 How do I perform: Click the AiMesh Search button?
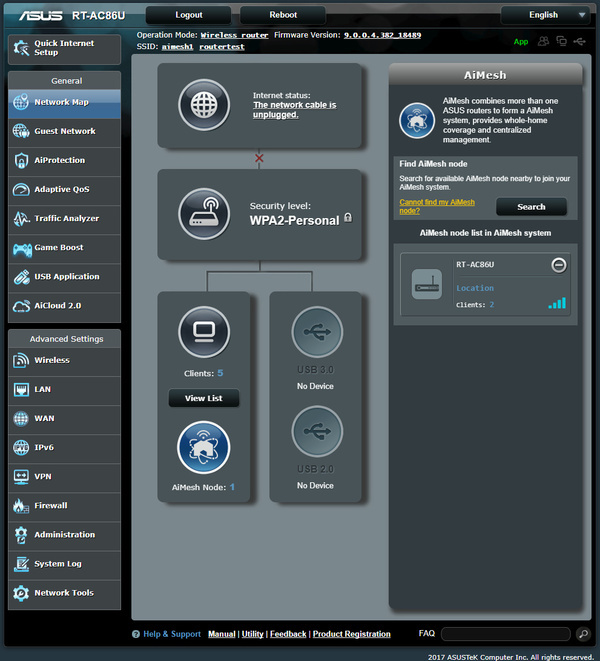click(531, 207)
